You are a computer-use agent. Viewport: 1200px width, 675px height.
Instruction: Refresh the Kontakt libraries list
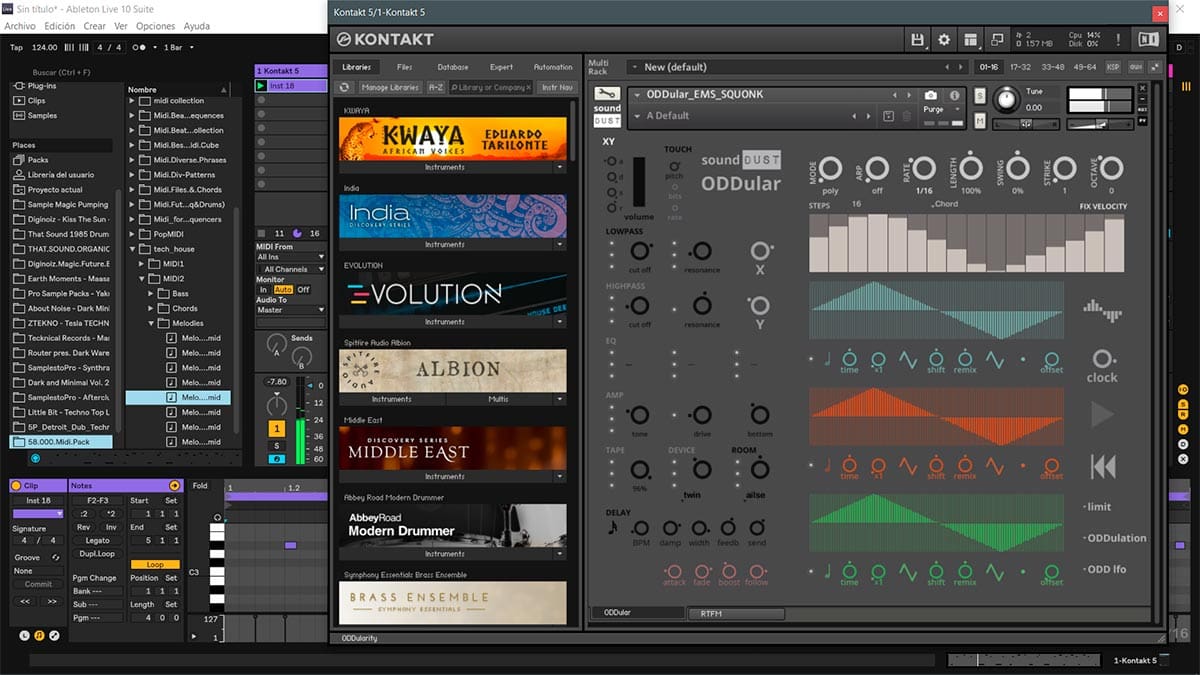[x=345, y=87]
